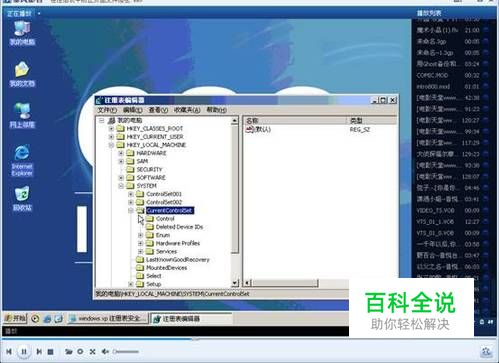
Task: Click the open file icon in player controls
Action: click(69, 351)
